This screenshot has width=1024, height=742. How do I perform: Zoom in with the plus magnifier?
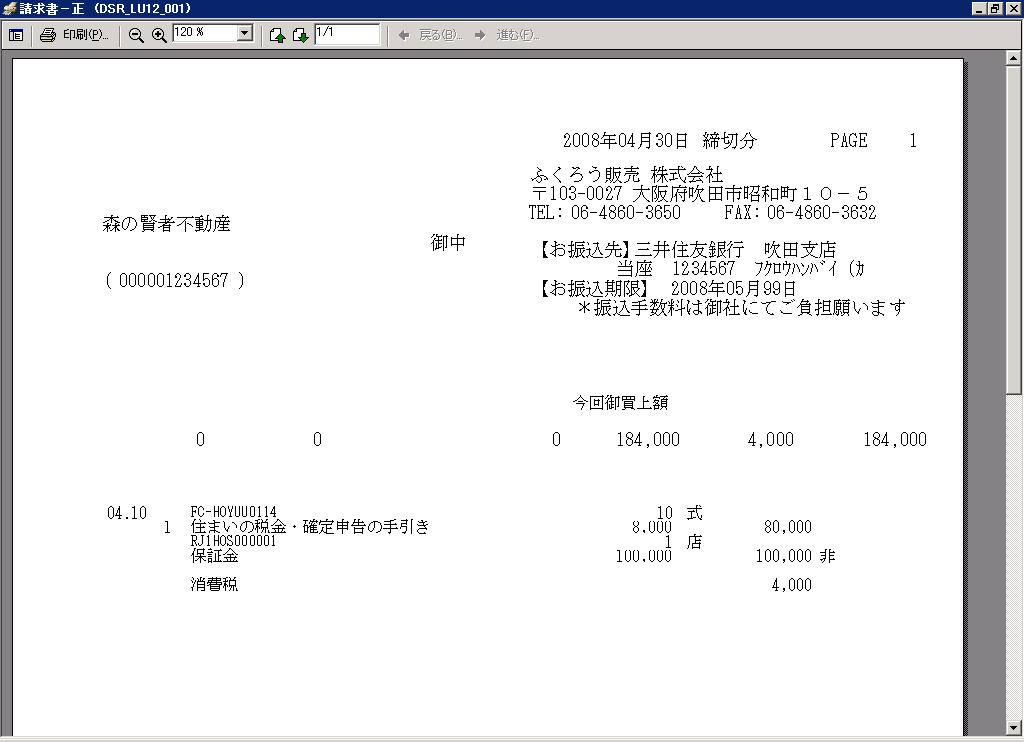point(159,35)
